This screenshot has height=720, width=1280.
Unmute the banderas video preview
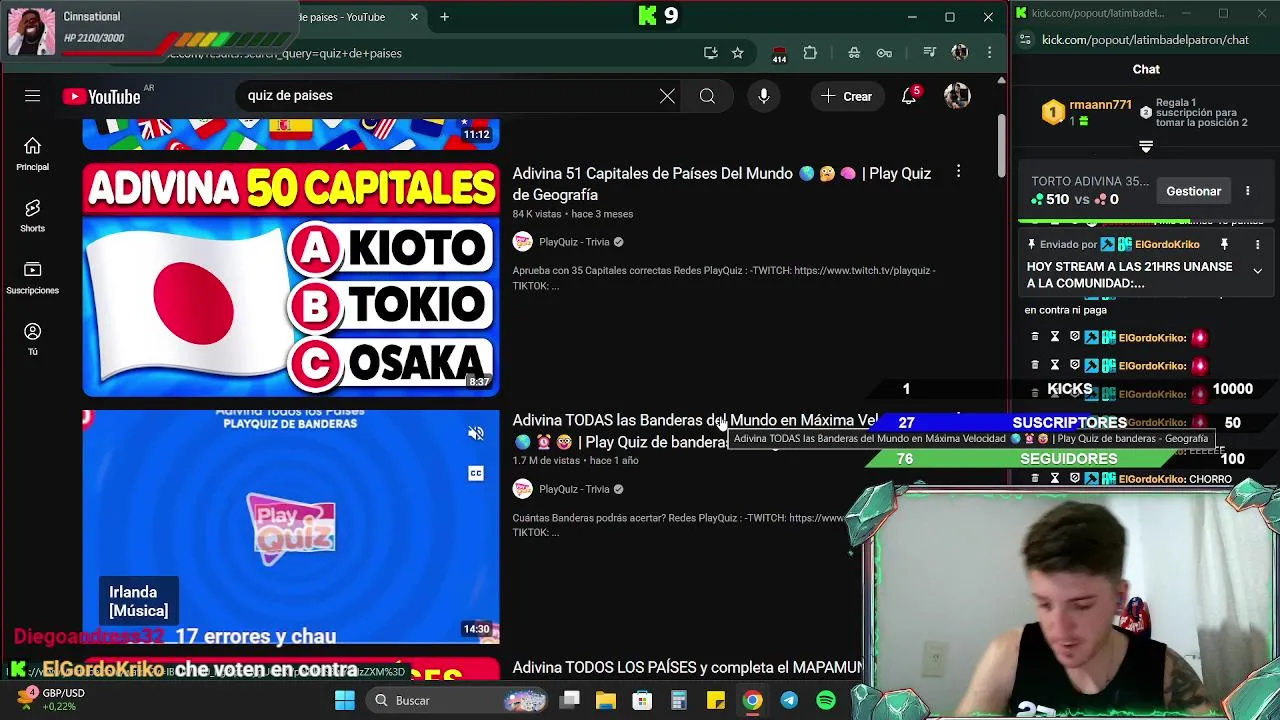pyautogui.click(x=476, y=433)
